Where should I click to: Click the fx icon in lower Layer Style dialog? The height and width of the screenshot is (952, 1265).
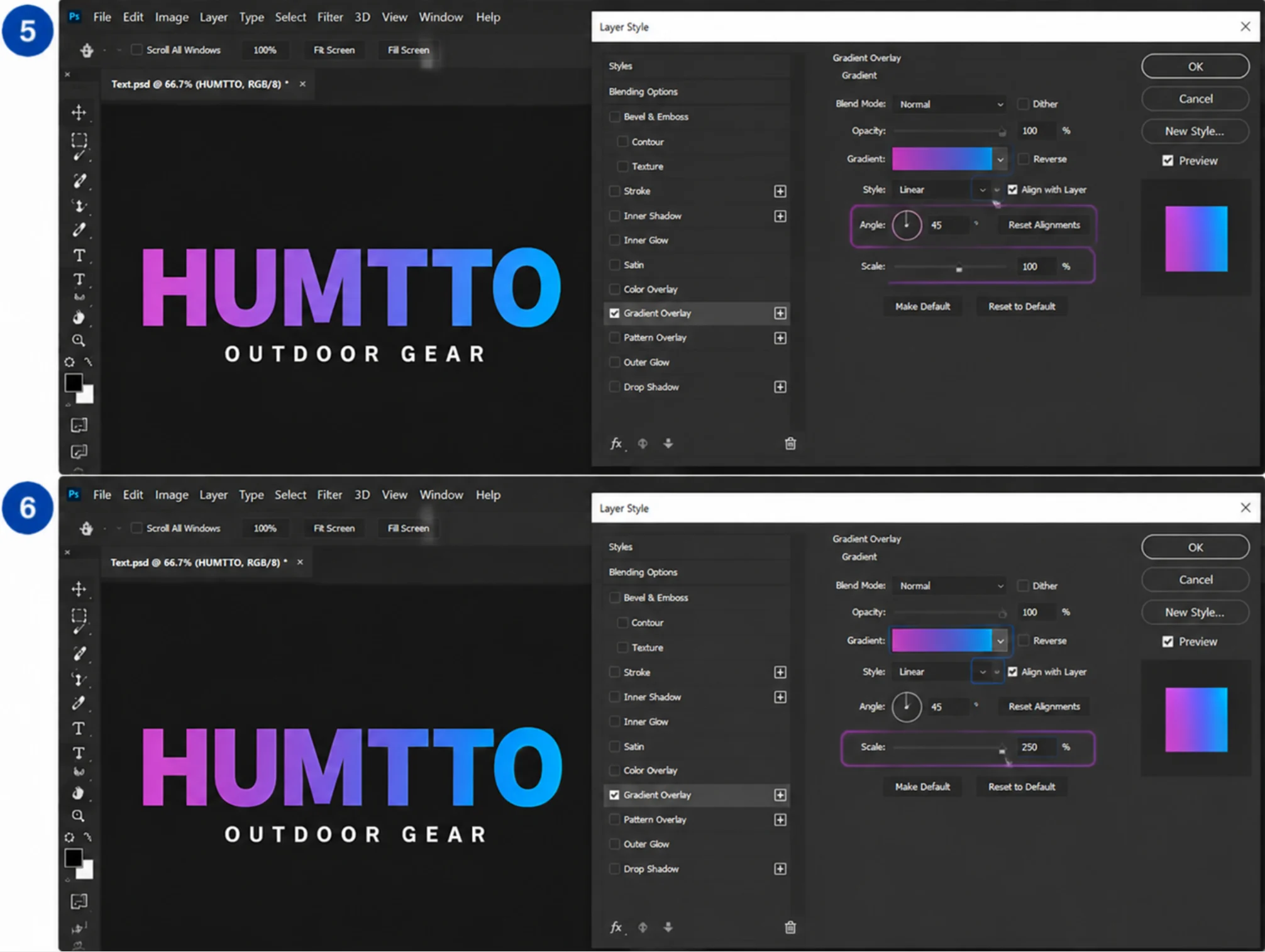point(616,927)
